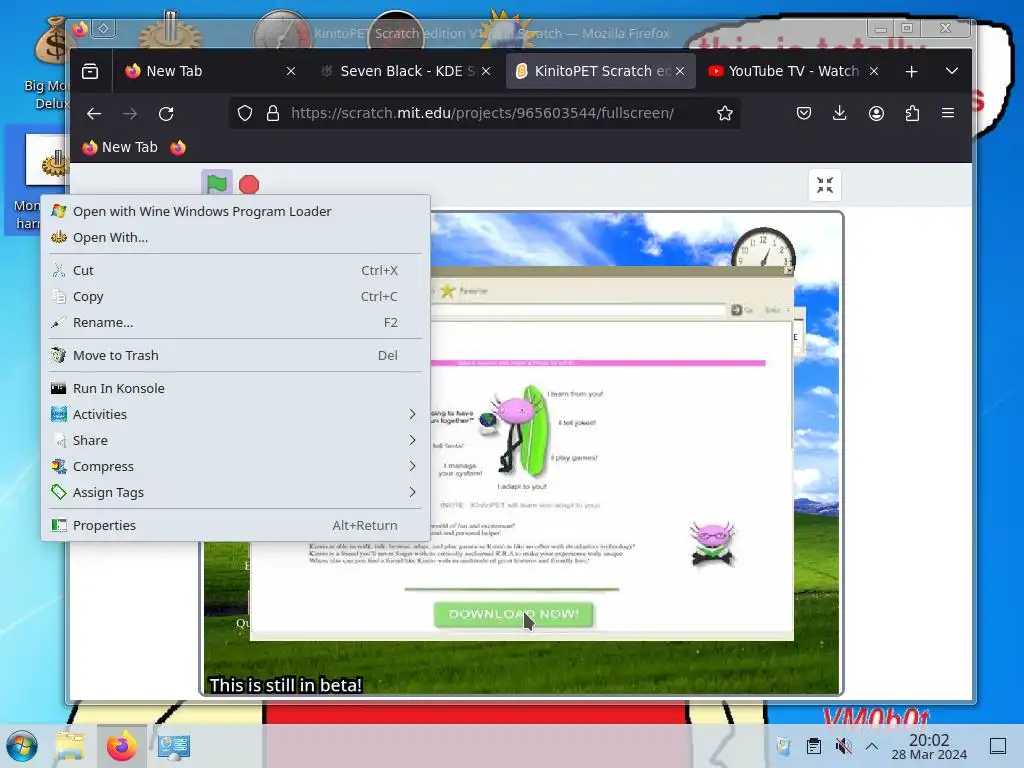This screenshot has height=768, width=1024.
Task: Open a new tab with plus
Action: (912, 71)
